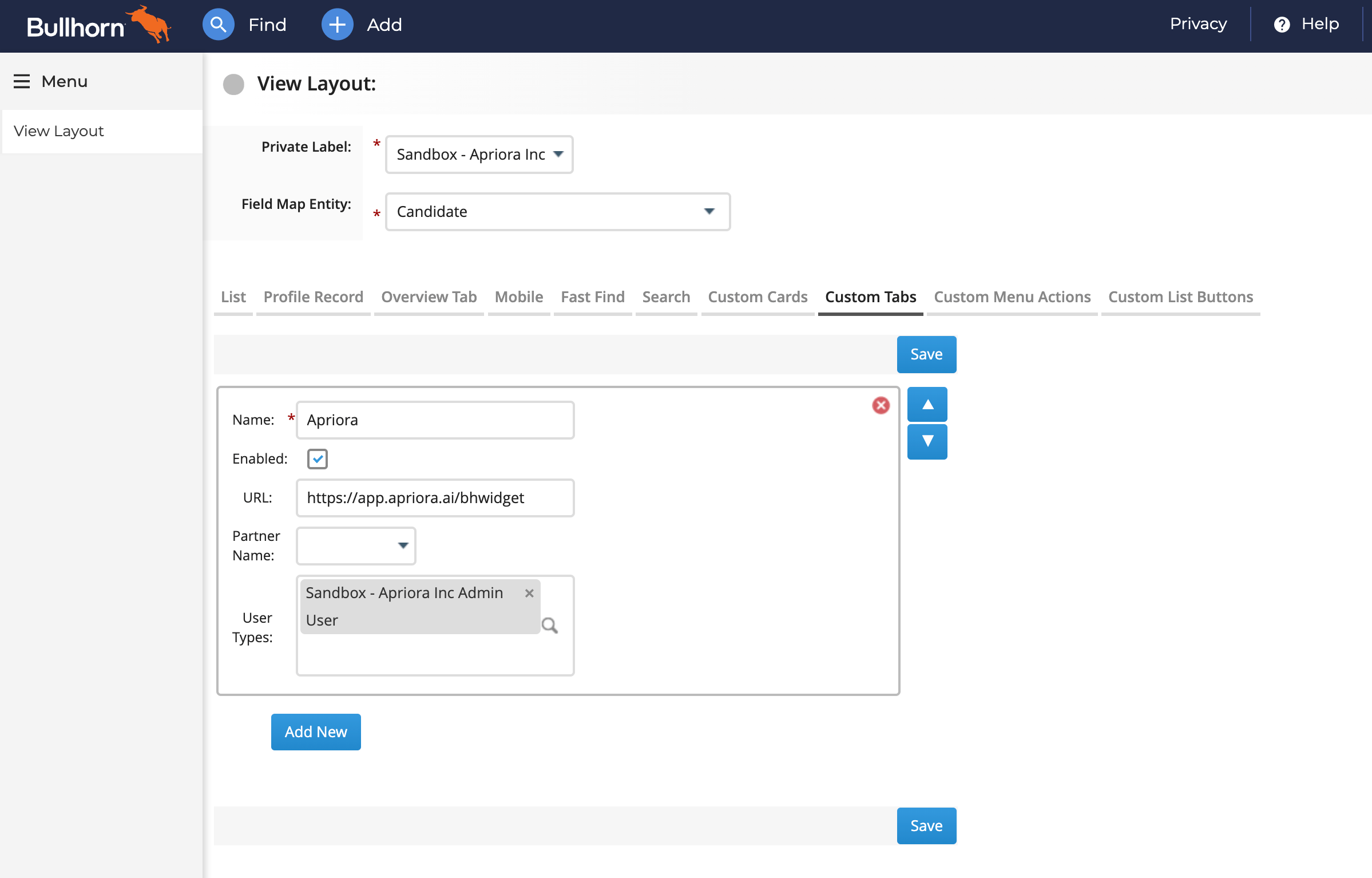This screenshot has height=878, width=1372.
Task: Expand the Partner Name dropdown
Action: click(356, 546)
